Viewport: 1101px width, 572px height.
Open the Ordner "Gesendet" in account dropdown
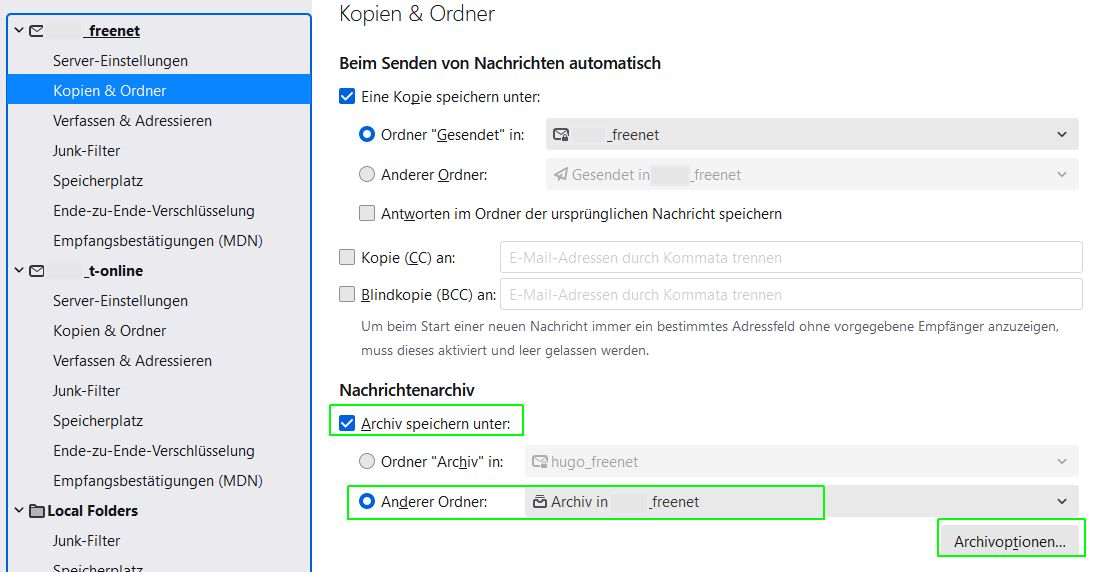[x=811, y=134]
